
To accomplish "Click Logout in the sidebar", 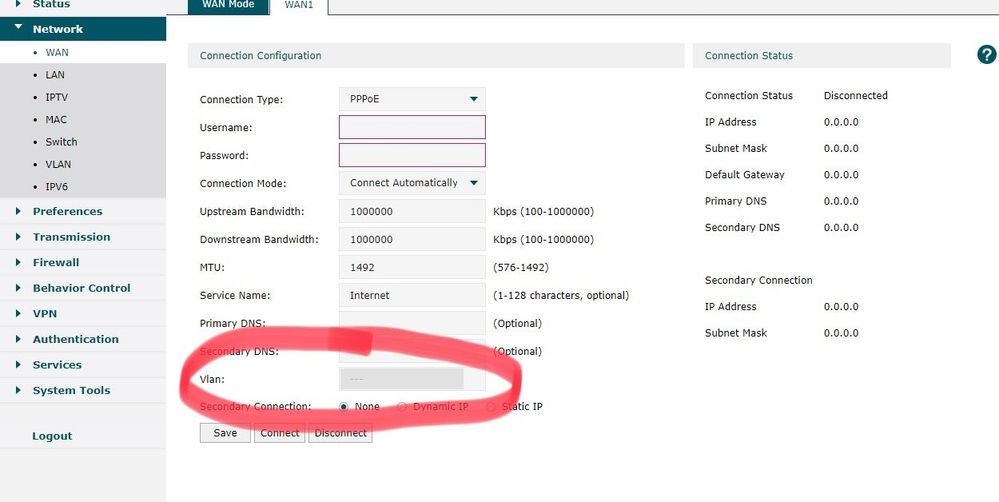I will (52, 436).
